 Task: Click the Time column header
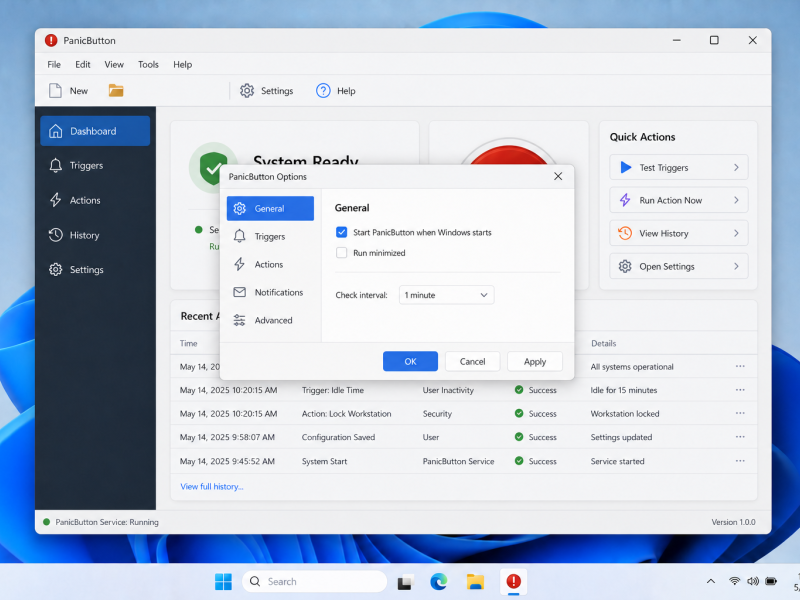[x=188, y=343]
